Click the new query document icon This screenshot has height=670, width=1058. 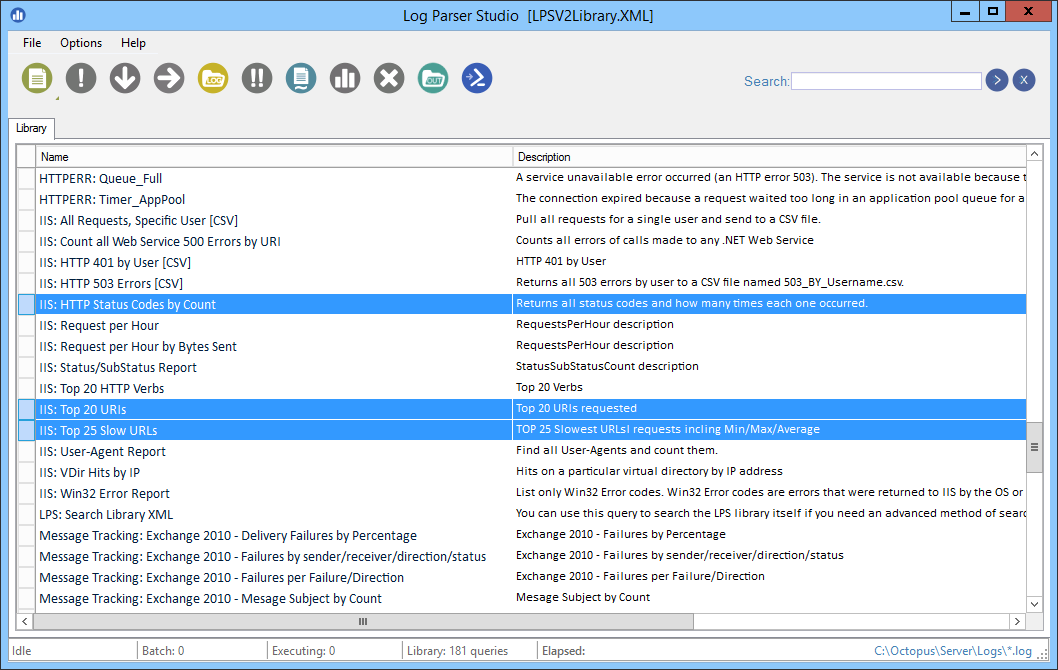37,78
